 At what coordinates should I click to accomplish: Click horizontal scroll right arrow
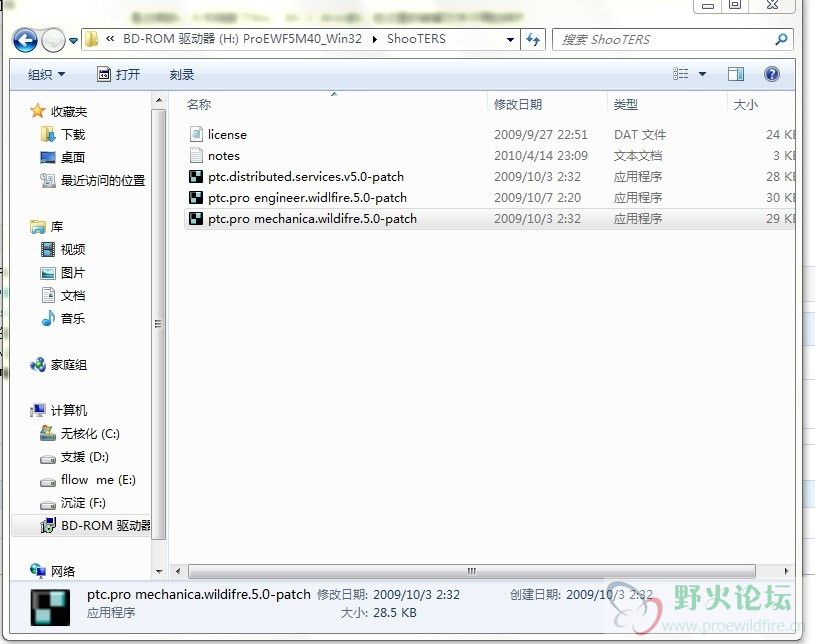pyautogui.click(x=786, y=571)
